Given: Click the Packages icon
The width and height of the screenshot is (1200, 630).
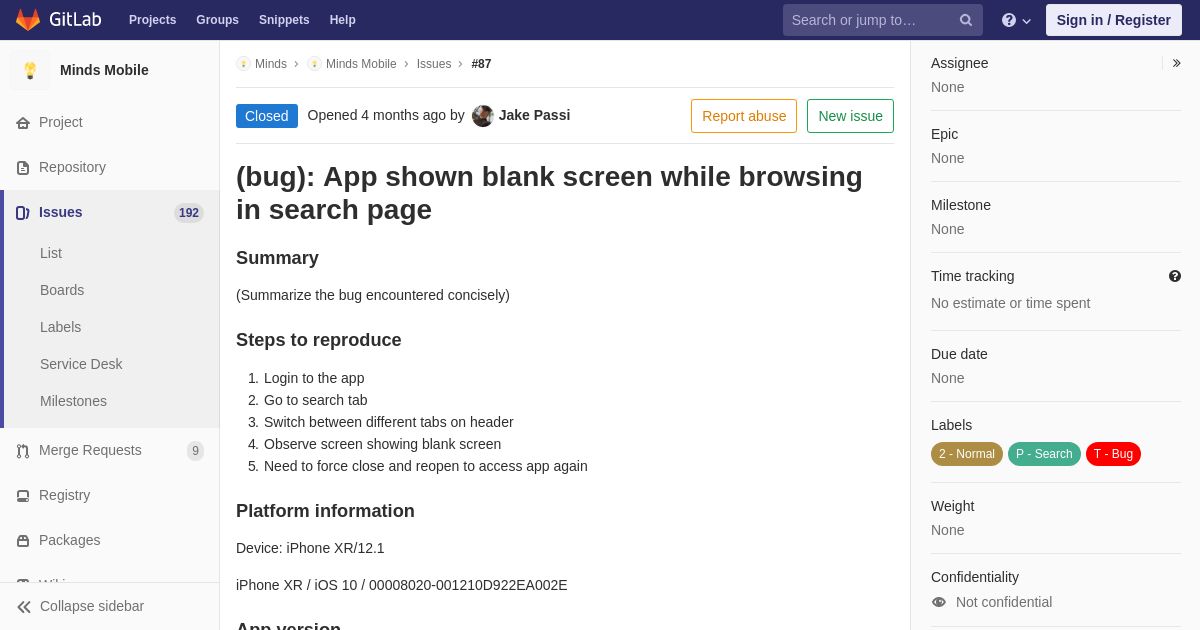Looking at the screenshot, I should tap(23, 541).
